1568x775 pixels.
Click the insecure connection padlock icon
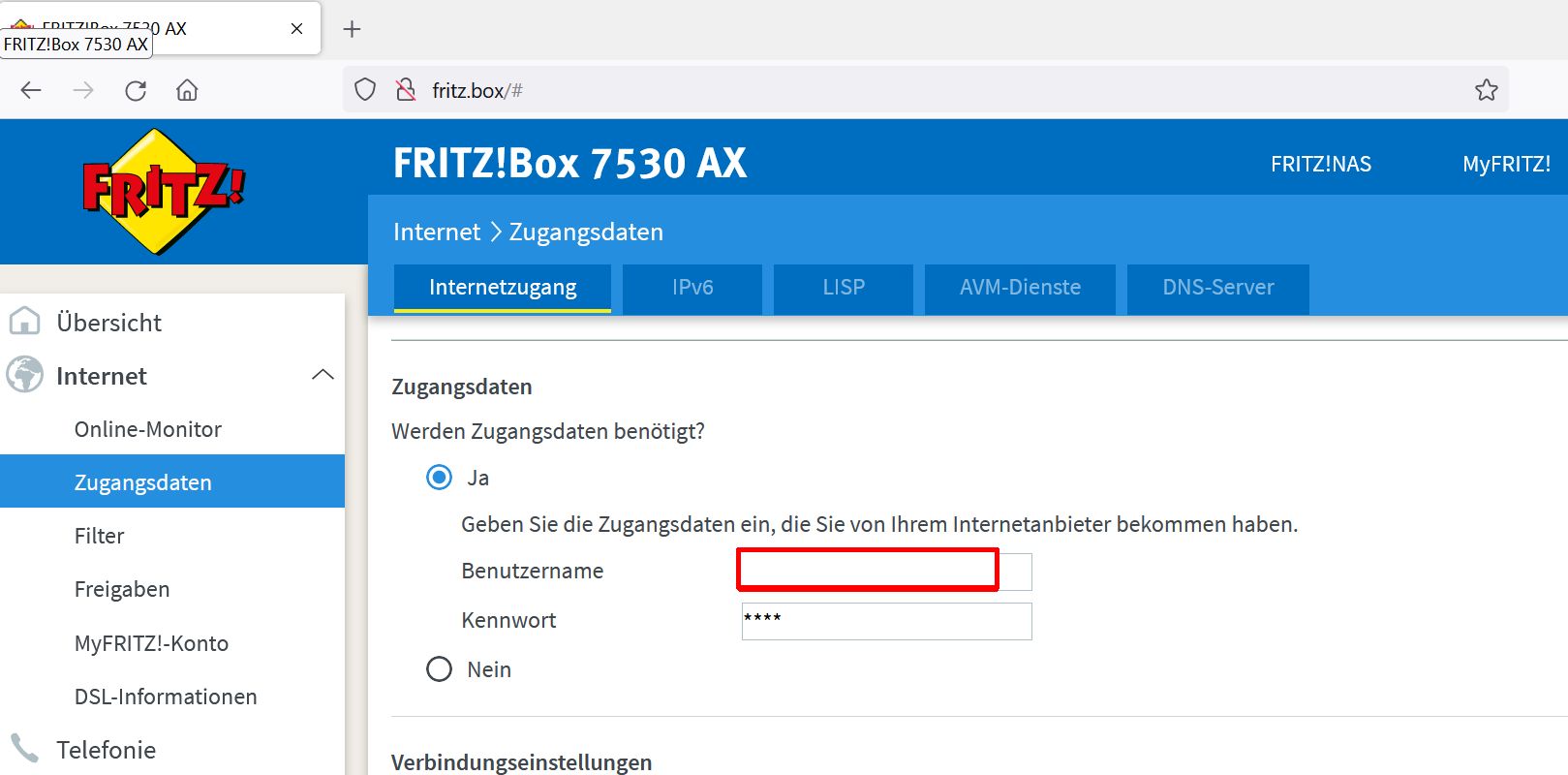click(406, 90)
